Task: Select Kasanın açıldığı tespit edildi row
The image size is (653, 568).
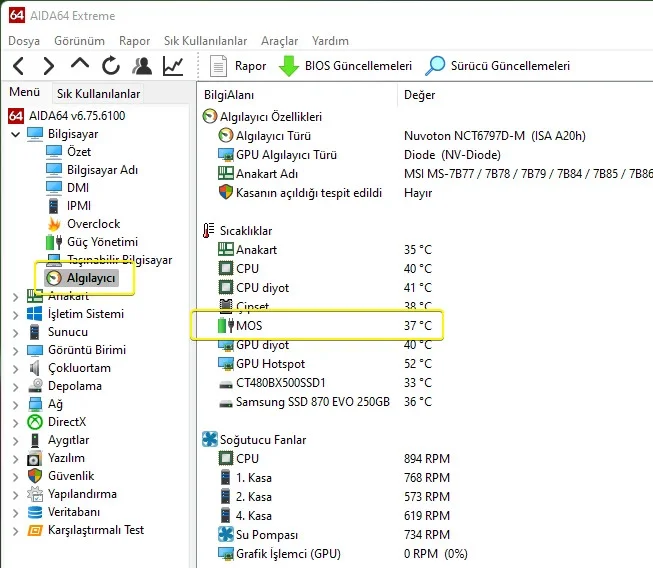Action: tap(325, 193)
